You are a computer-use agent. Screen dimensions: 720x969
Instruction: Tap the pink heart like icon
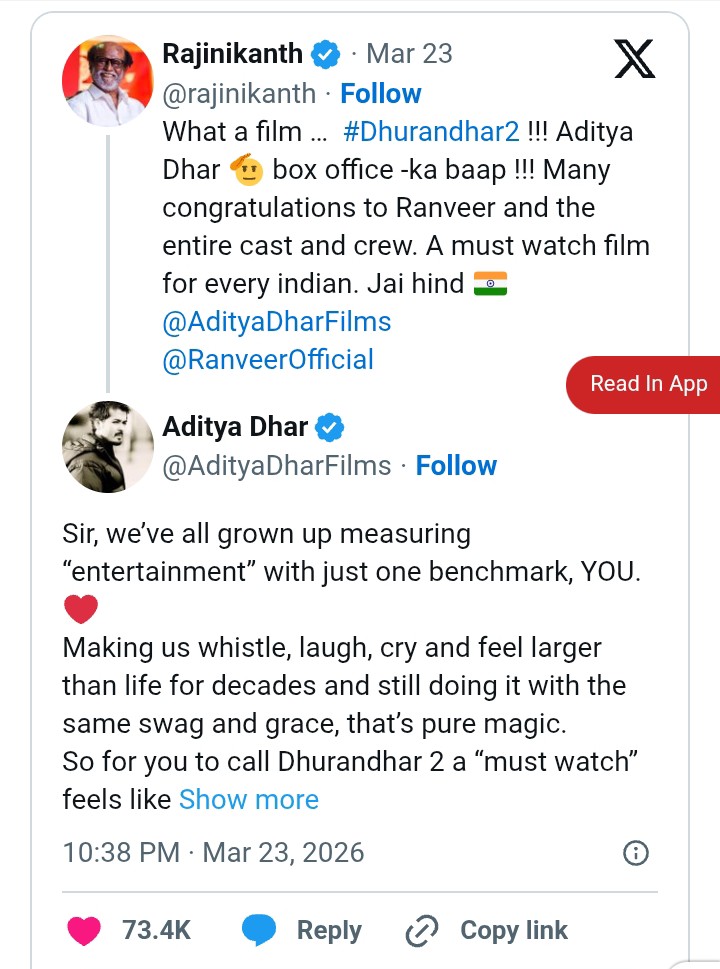tap(84, 930)
